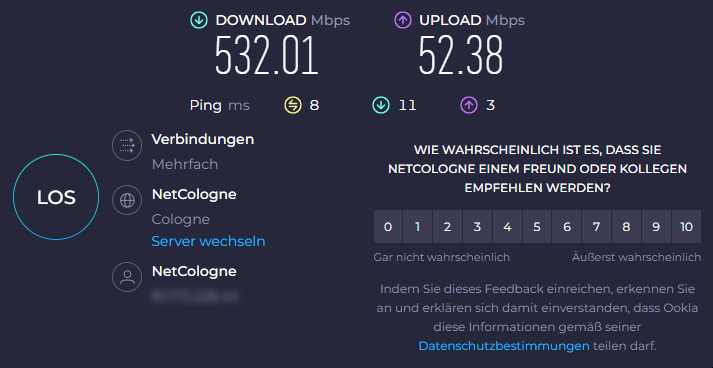Viewport: 713px width, 368px height.
Task: Pick rating 9 for NetCologne
Action: pyautogui.click(x=656, y=227)
